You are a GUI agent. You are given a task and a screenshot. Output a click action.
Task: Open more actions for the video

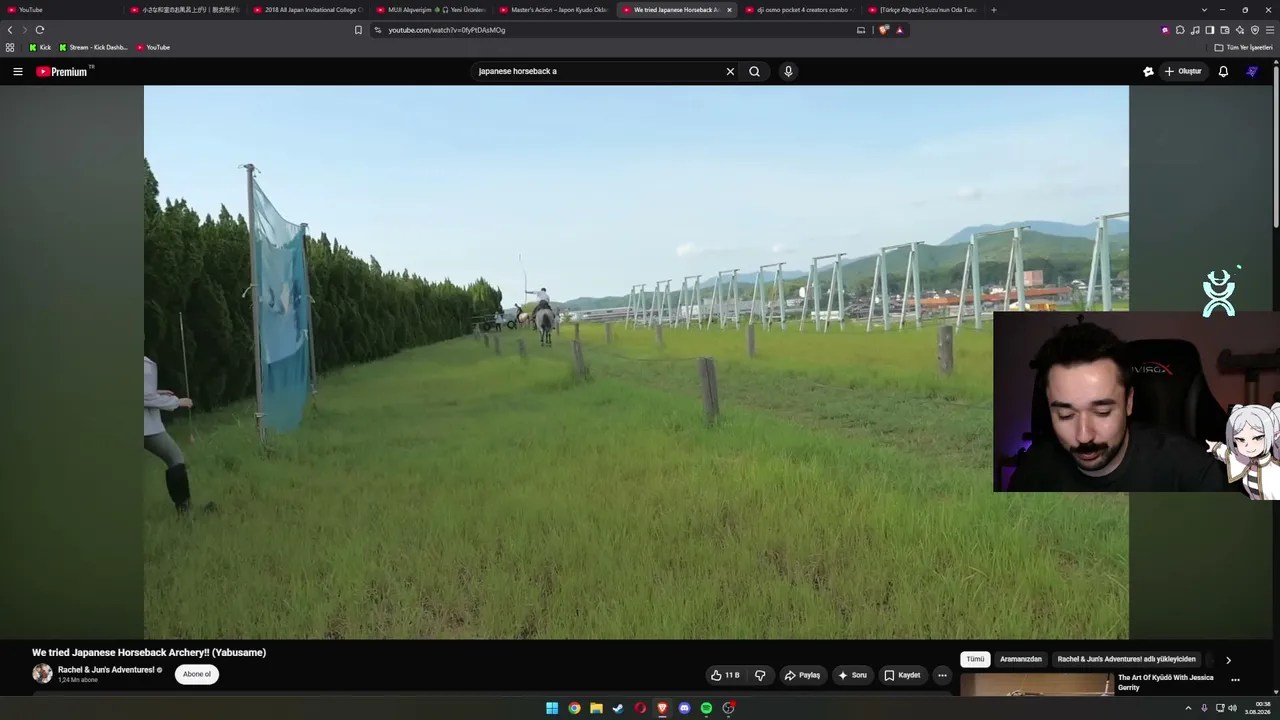[x=942, y=675]
